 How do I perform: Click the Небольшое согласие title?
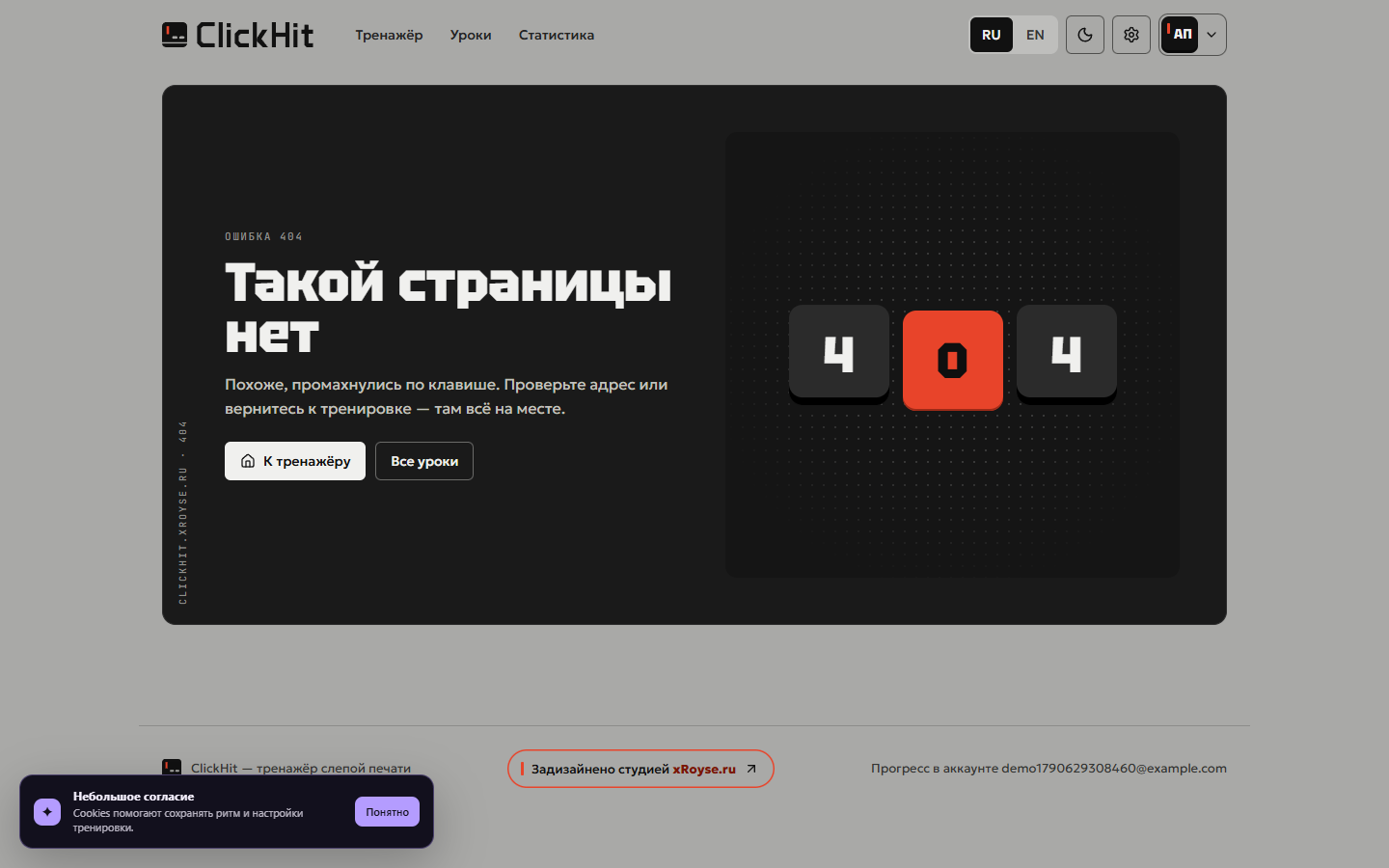click(x=134, y=797)
